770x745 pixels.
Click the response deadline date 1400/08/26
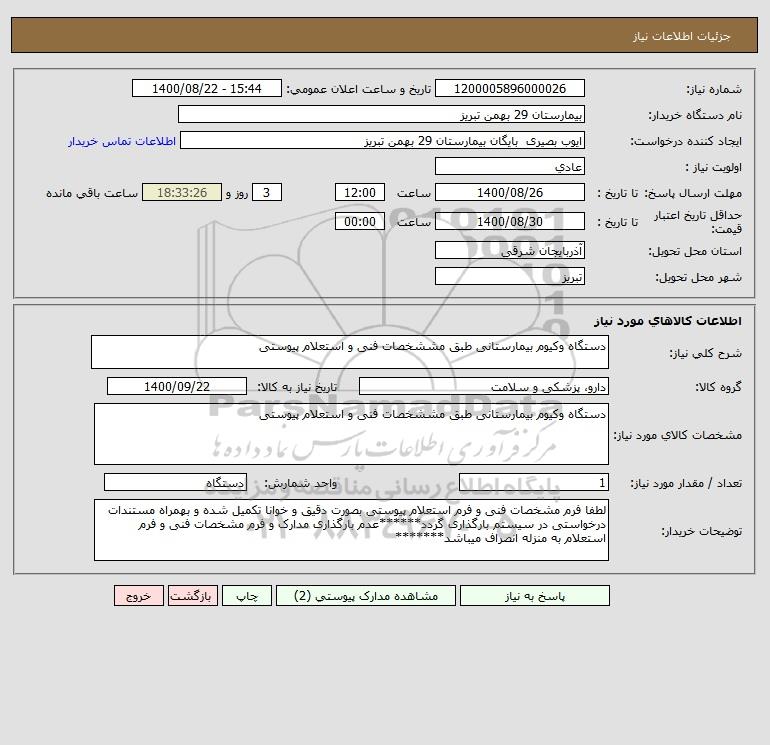(x=510, y=193)
